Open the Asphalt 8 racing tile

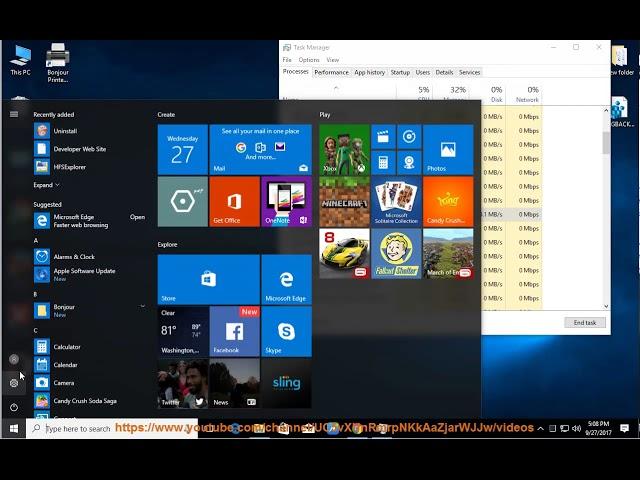pos(344,253)
